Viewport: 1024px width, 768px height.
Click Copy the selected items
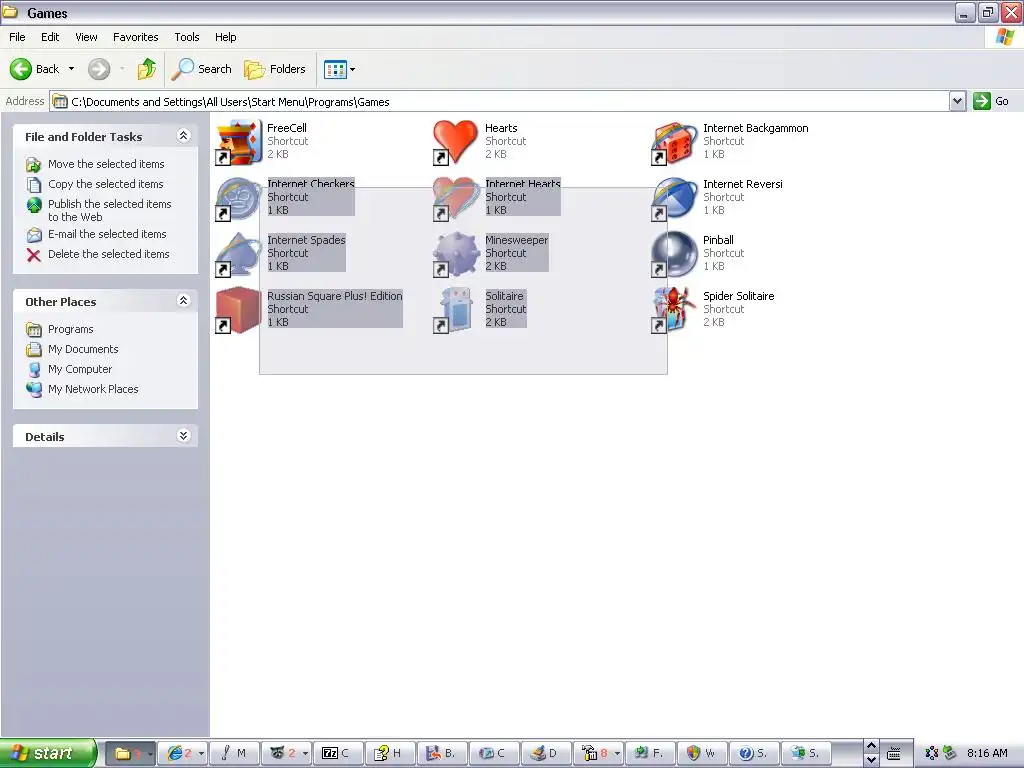coord(95,184)
